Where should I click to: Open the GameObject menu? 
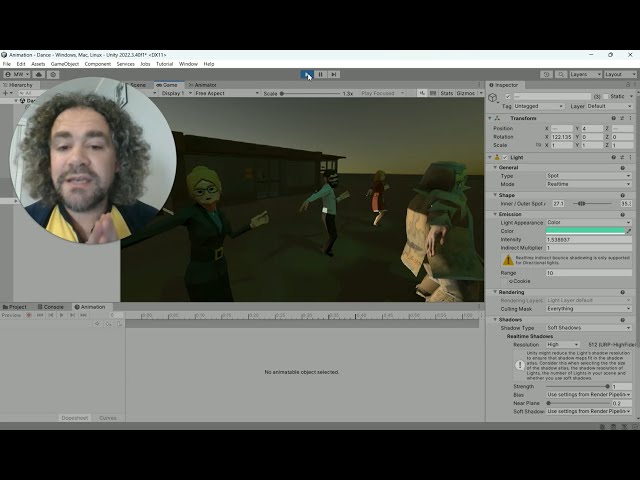pos(64,64)
